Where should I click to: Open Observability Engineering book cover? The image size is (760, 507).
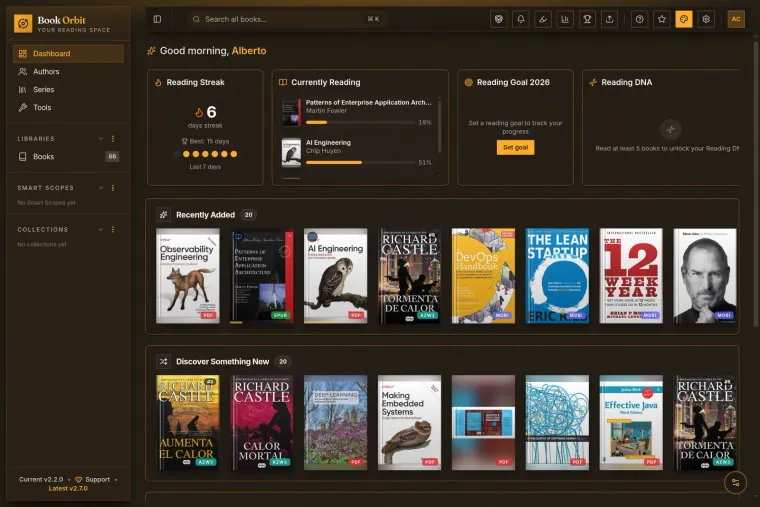188,276
